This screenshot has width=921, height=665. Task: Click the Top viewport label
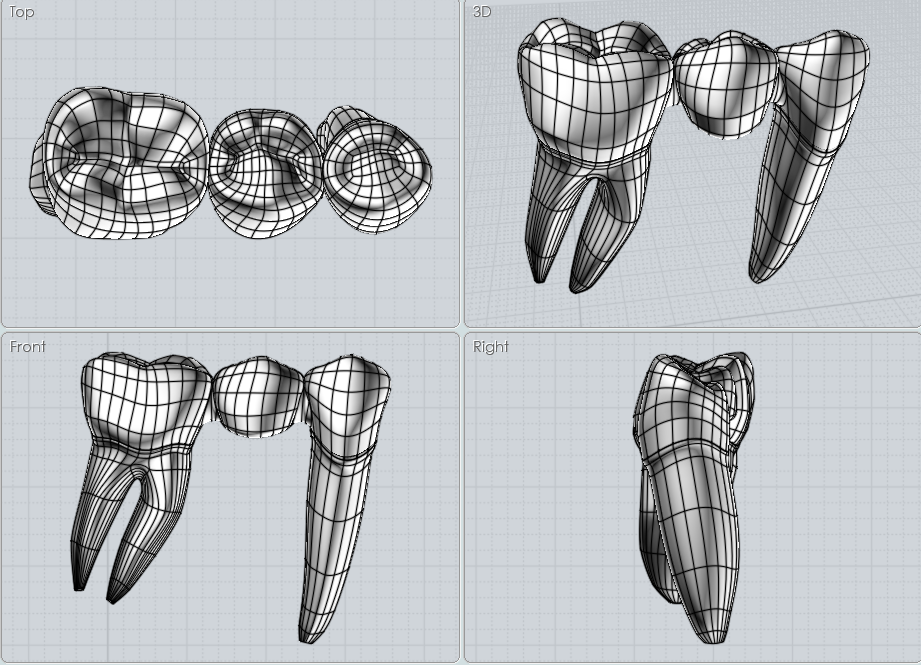click(x=21, y=12)
